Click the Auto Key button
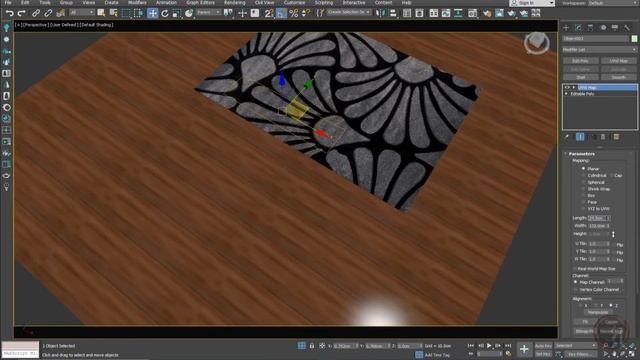This screenshot has height=360, width=640. [x=543, y=346]
